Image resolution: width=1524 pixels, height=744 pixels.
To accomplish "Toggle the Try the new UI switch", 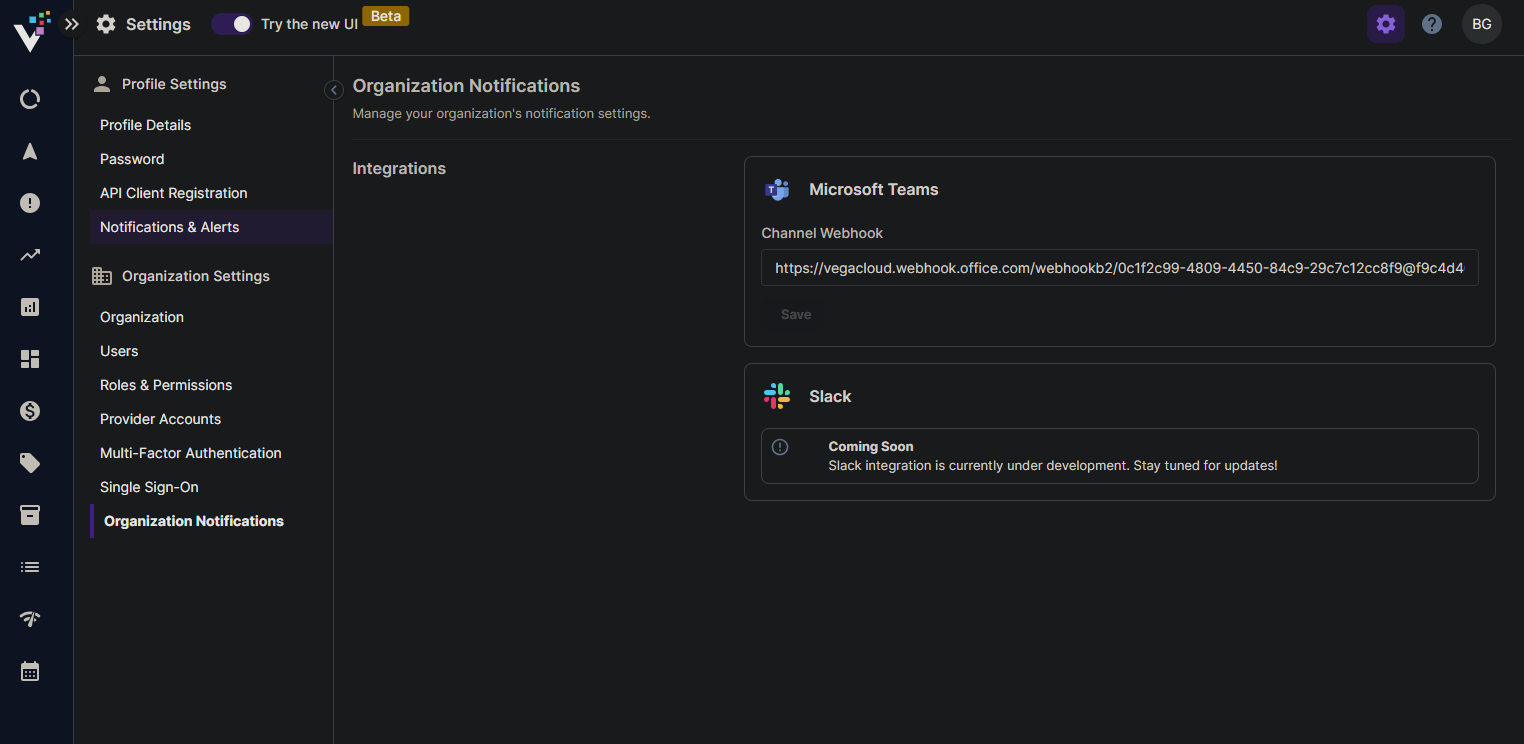I will tap(232, 24).
